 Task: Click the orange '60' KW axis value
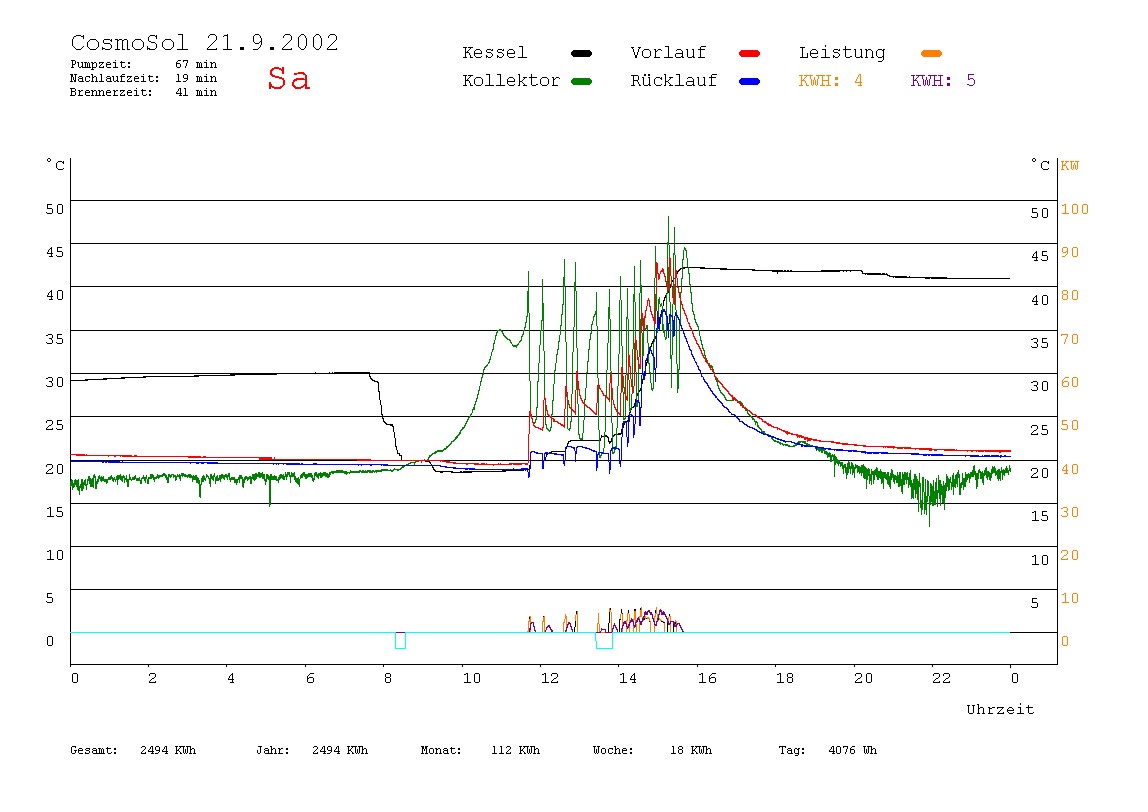coord(1070,382)
